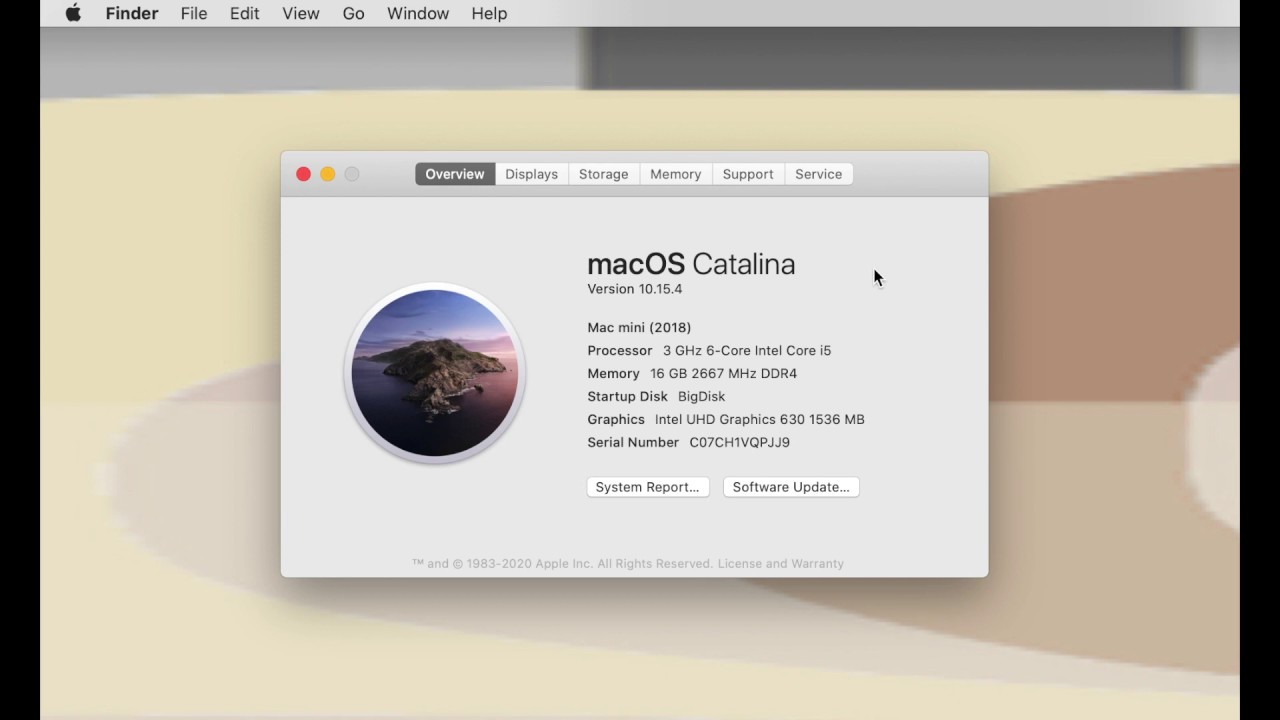The height and width of the screenshot is (720, 1280).
Task: Click the 3 GHz 6-Core Intel Core i5 value
Action: (x=747, y=351)
